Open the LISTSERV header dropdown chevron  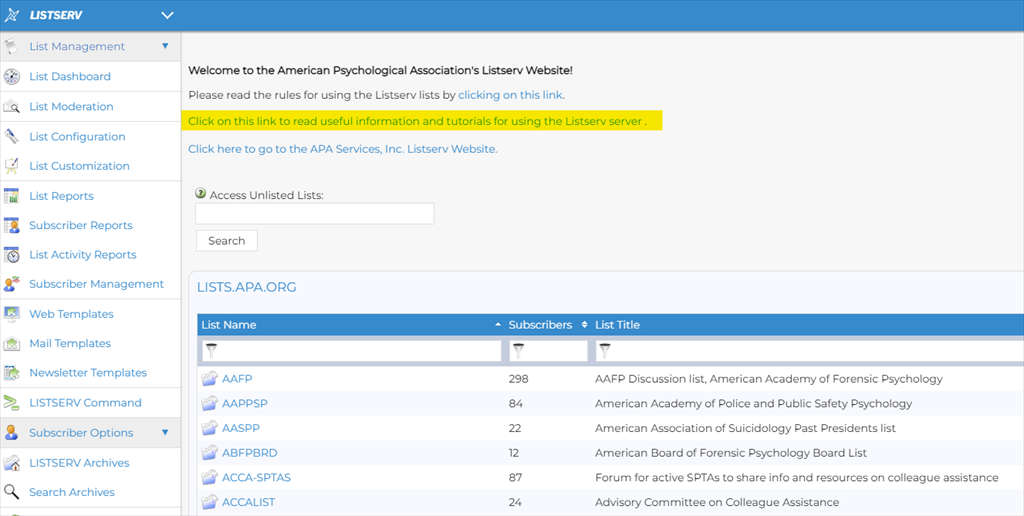(167, 15)
